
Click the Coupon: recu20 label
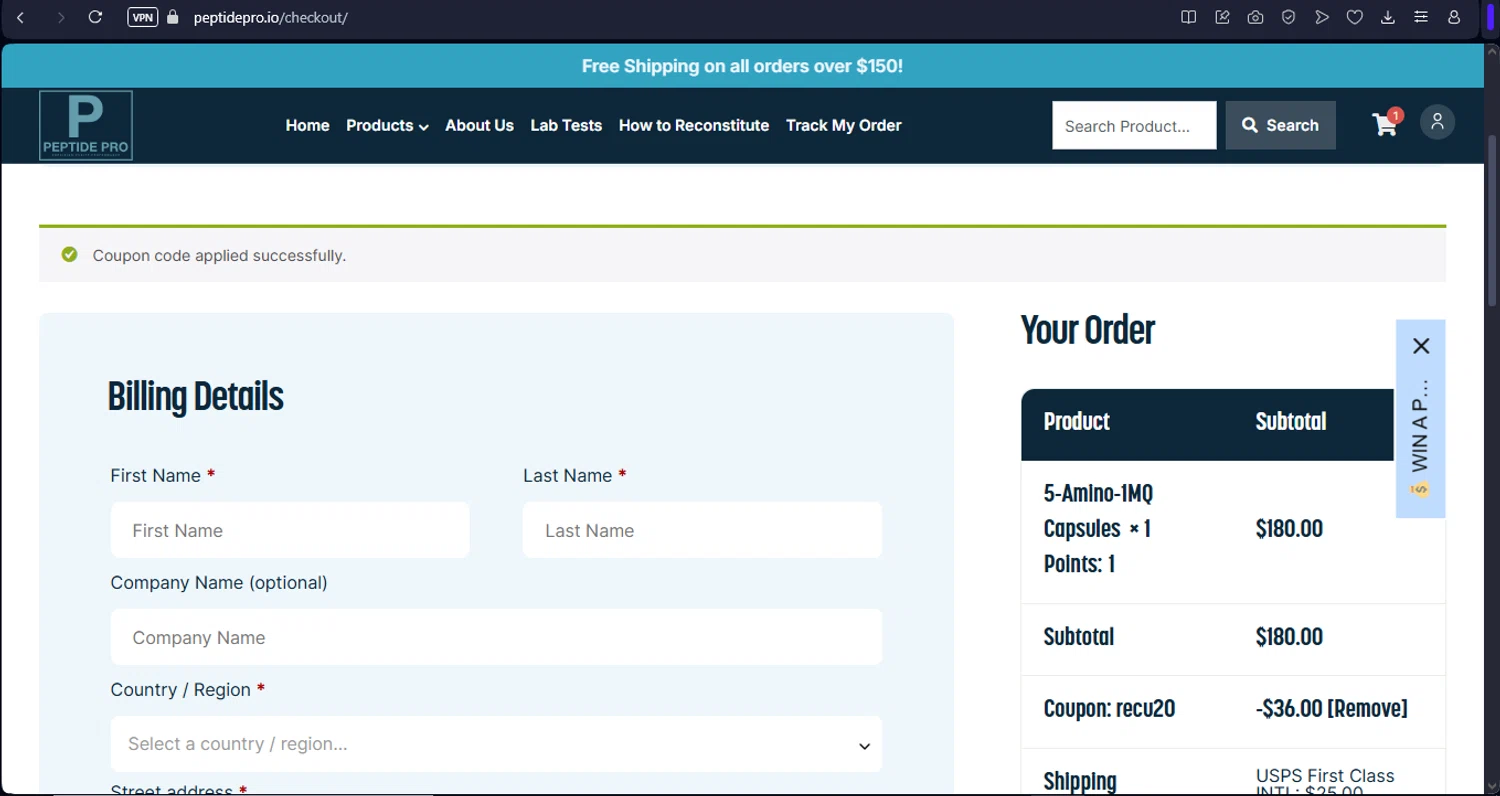[x=1109, y=709]
